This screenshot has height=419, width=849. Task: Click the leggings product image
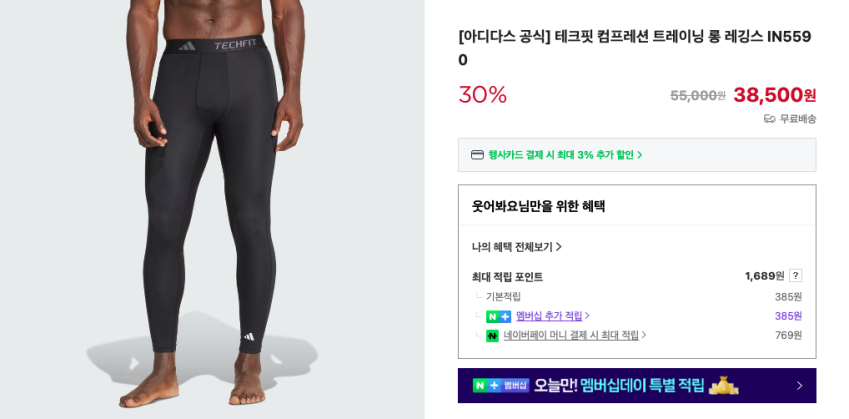click(212, 210)
